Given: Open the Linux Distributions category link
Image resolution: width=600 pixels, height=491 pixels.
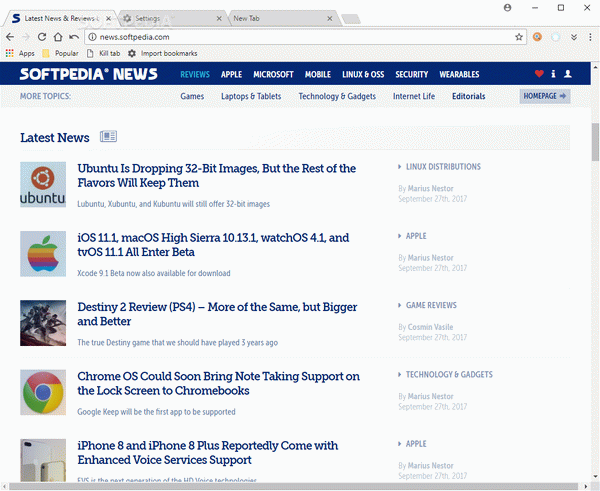Looking at the screenshot, I should (443, 166).
